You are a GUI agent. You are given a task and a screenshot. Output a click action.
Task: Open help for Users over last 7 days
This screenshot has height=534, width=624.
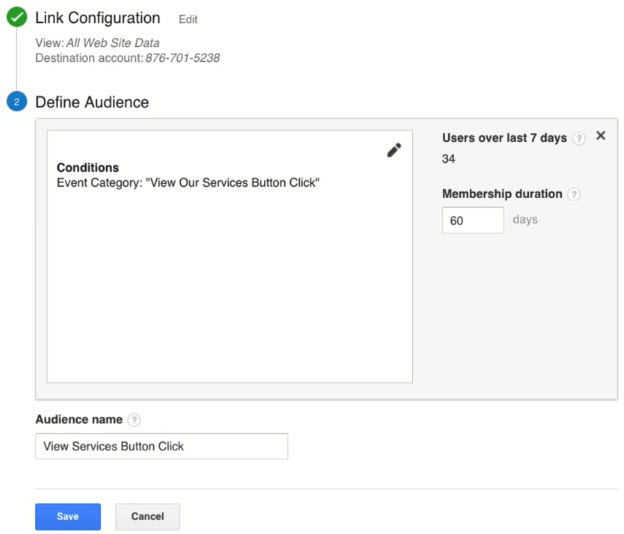[x=579, y=139]
